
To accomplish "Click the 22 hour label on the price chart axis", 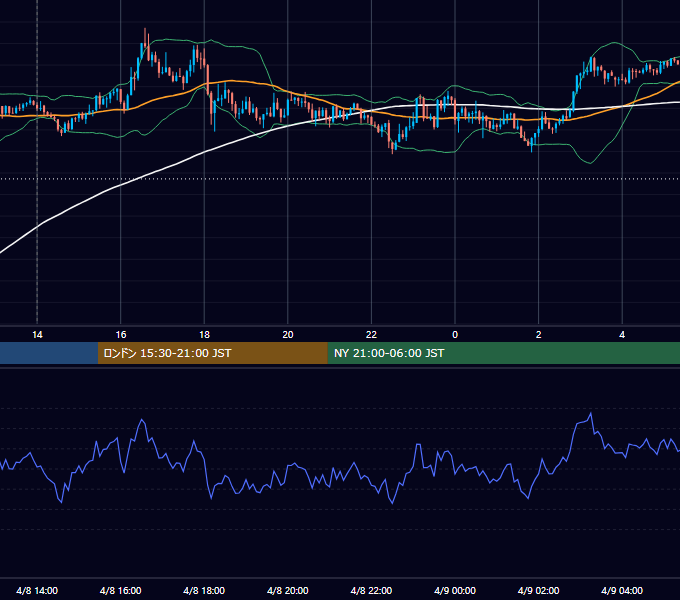I will pyautogui.click(x=371, y=335).
